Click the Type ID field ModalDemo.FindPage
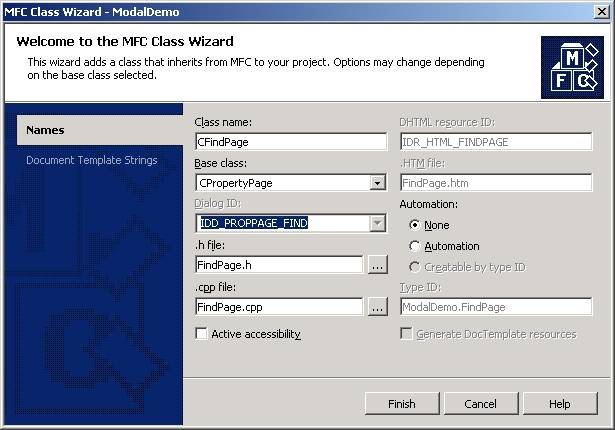The image size is (615, 430). coord(496,307)
